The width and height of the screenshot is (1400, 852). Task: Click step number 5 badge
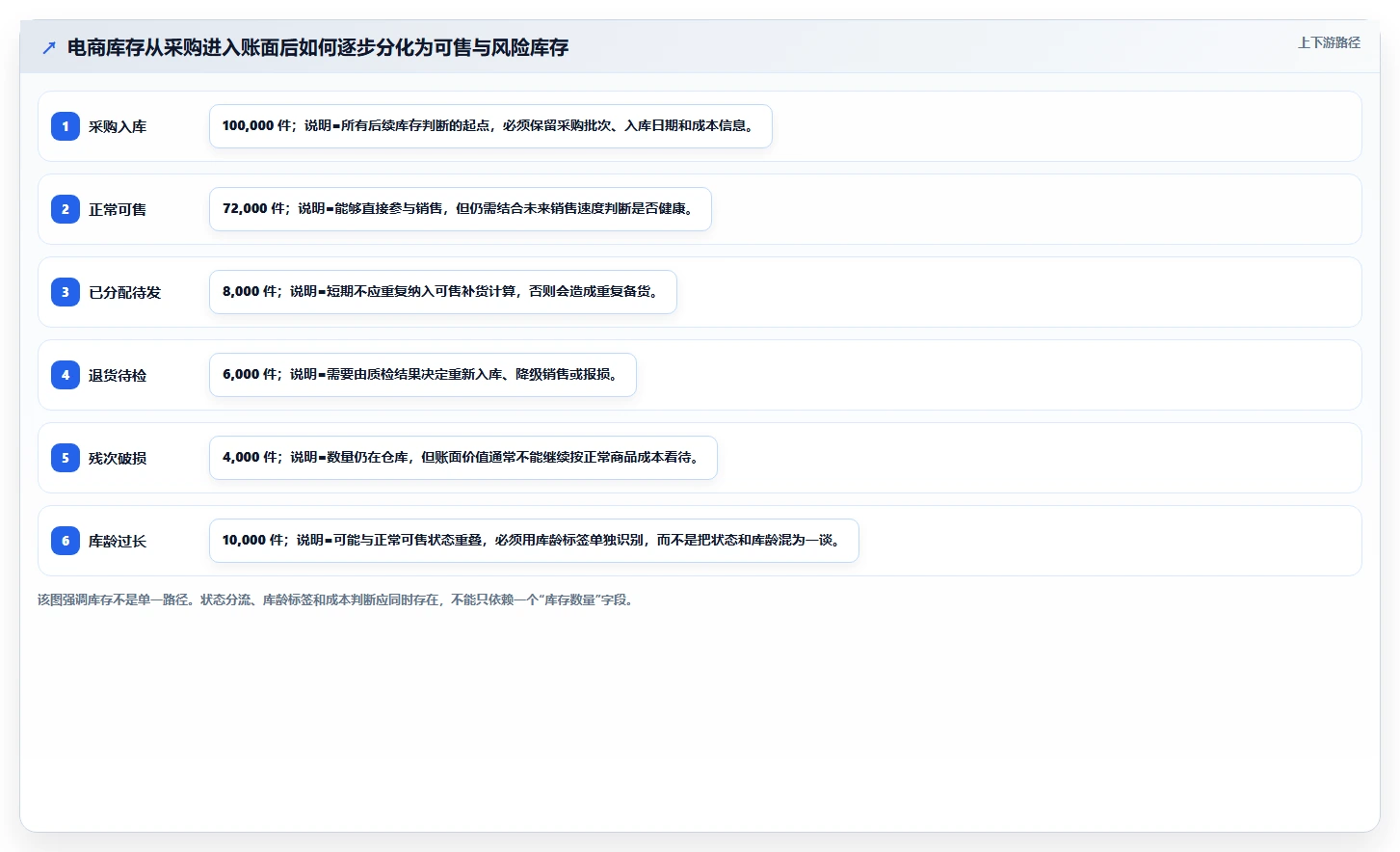click(x=66, y=458)
